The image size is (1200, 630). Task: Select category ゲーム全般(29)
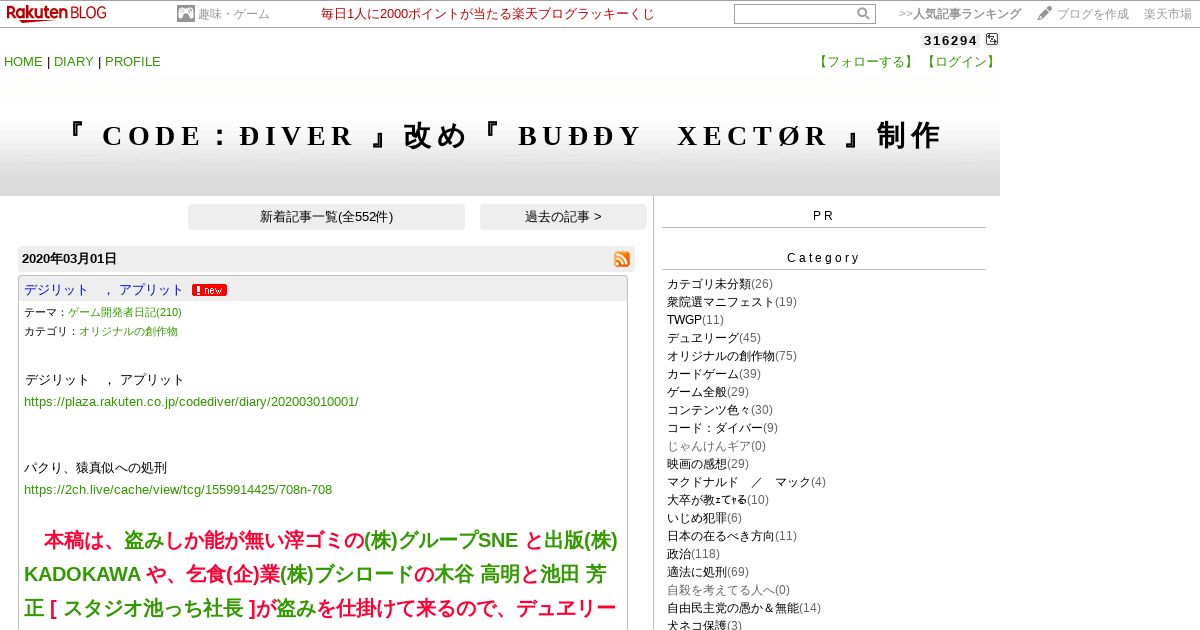click(708, 392)
